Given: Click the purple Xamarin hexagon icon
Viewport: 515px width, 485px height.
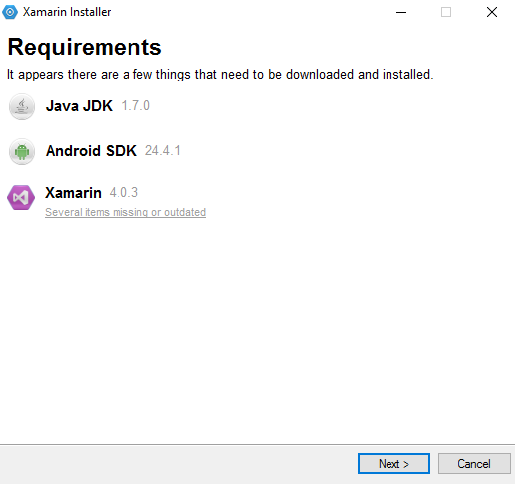Looking at the screenshot, I should click(x=21, y=197).
